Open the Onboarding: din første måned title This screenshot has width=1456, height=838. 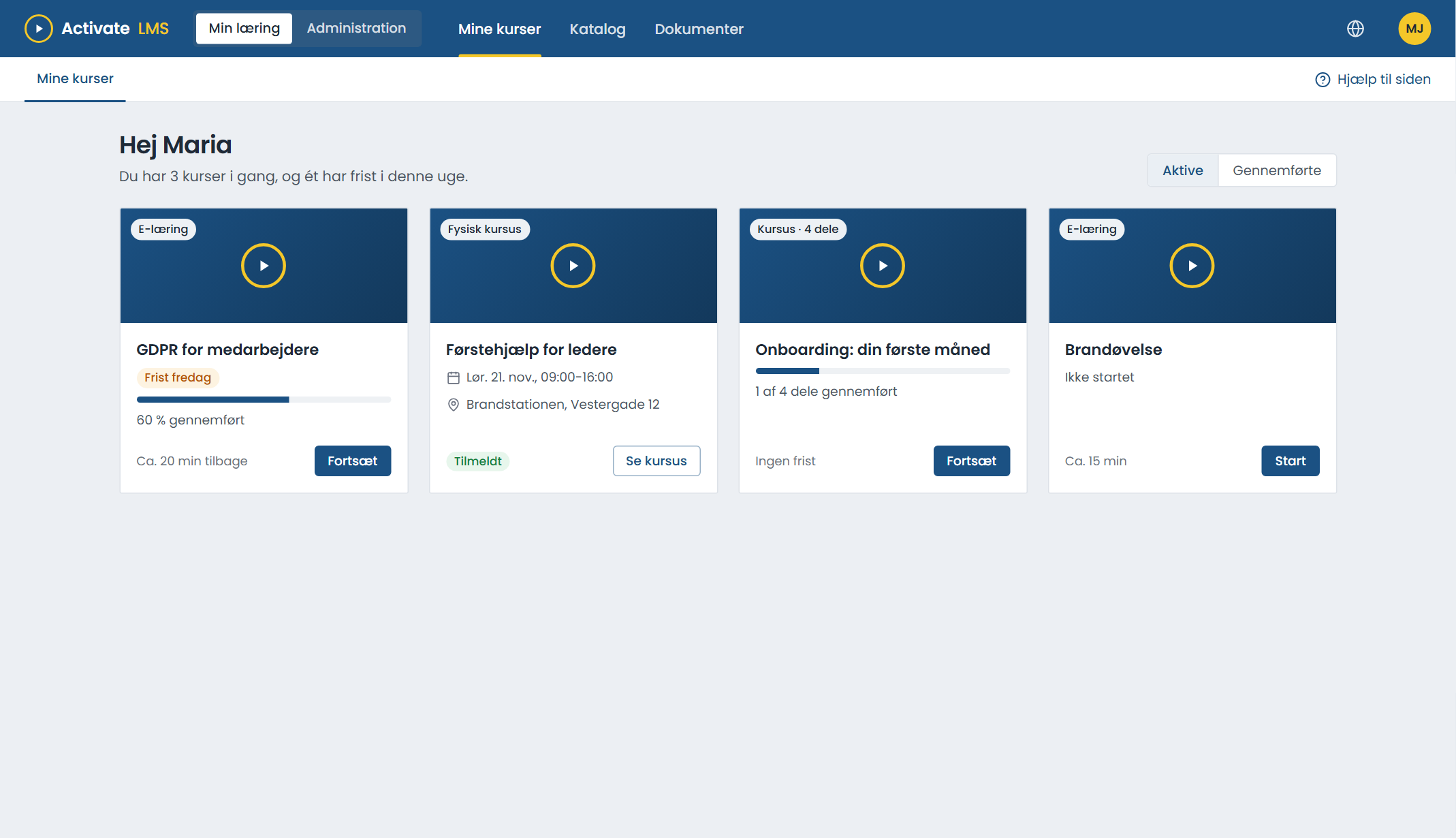click(872, 350)
